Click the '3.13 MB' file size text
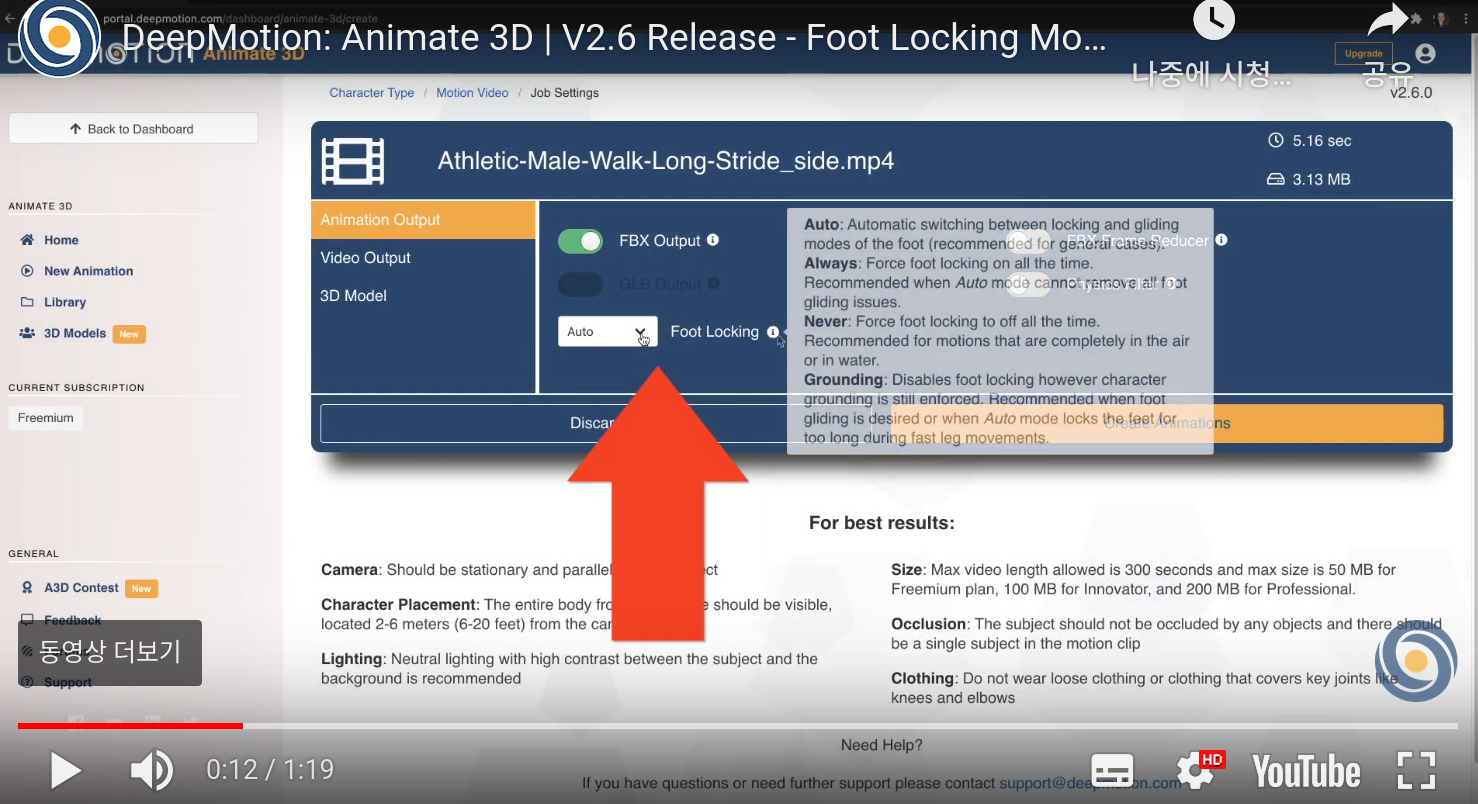The image size is (1478, 804). (x=1321, y=179)
